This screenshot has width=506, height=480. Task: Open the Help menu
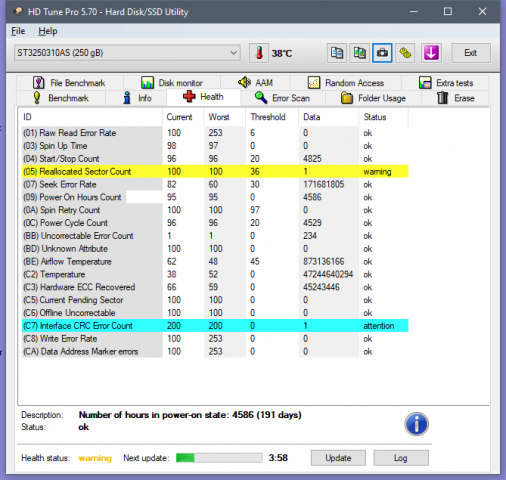[48, 31]
